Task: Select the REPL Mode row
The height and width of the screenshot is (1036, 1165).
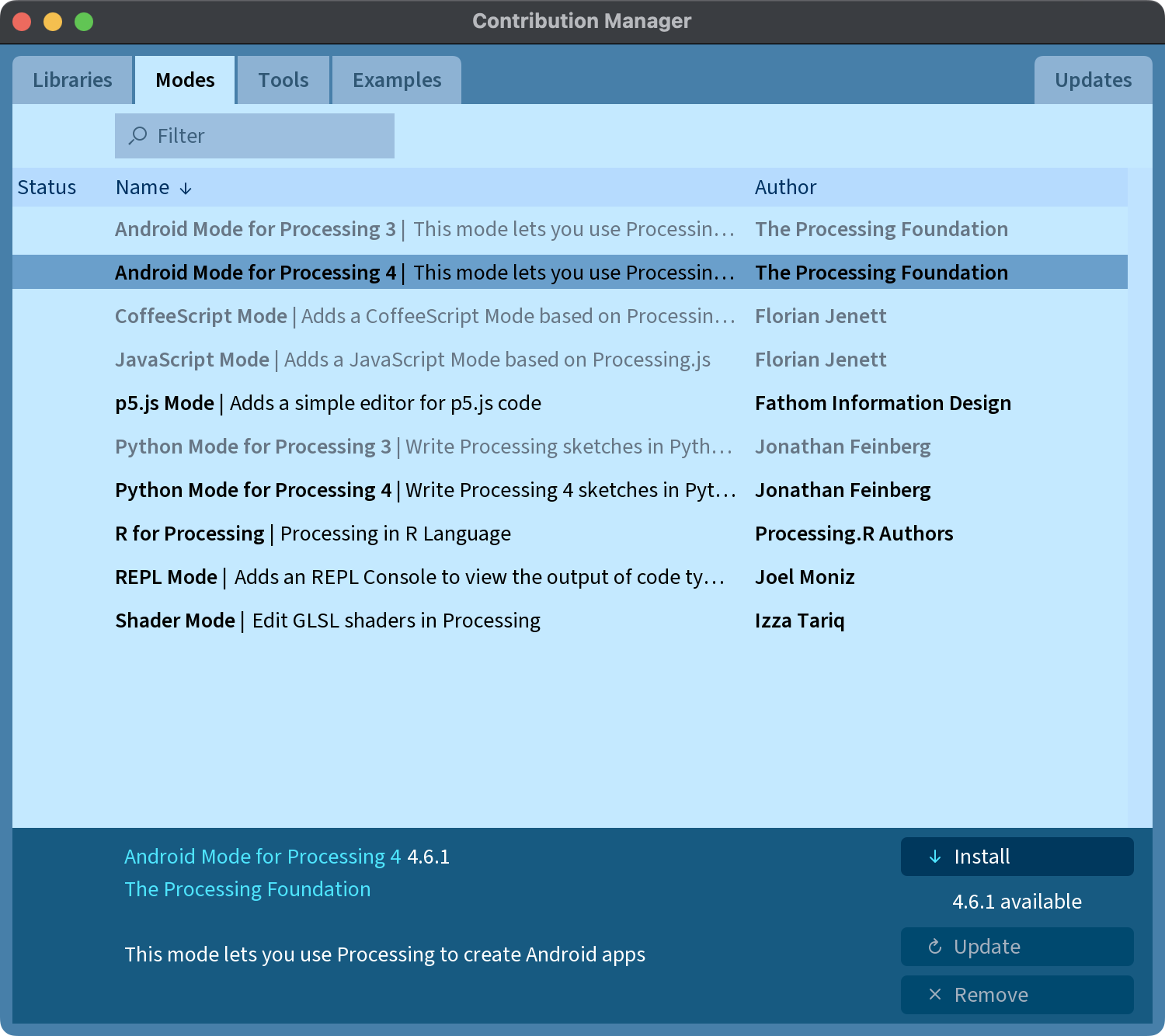Action: click(x=570, y=577)
